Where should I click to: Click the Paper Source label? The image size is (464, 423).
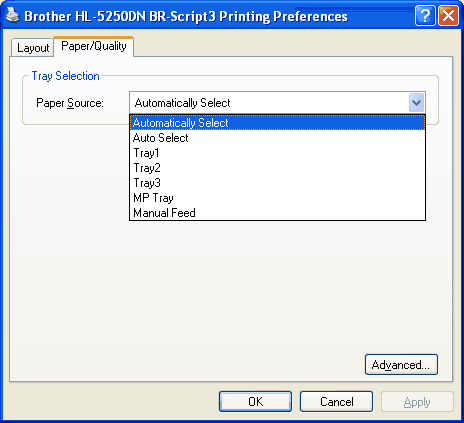tap(70, 103)
